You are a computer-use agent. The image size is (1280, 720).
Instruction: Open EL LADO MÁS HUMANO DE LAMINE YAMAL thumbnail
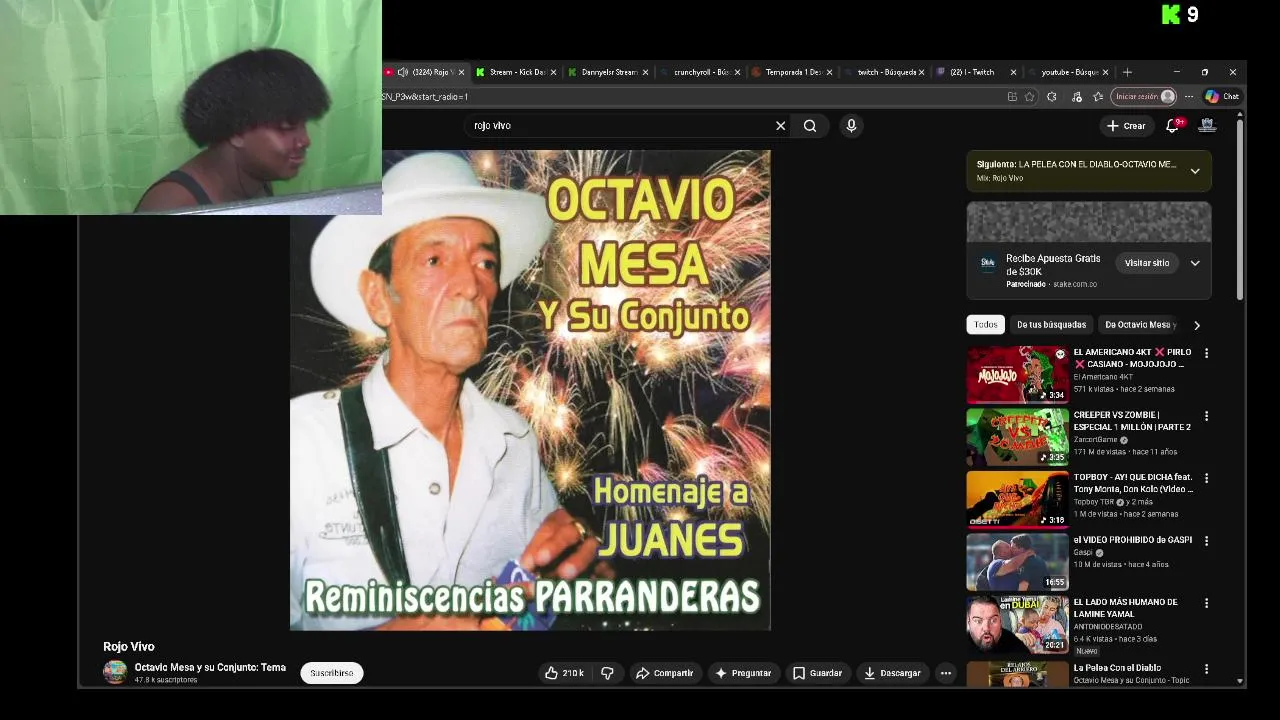(x=1017, y=625)
